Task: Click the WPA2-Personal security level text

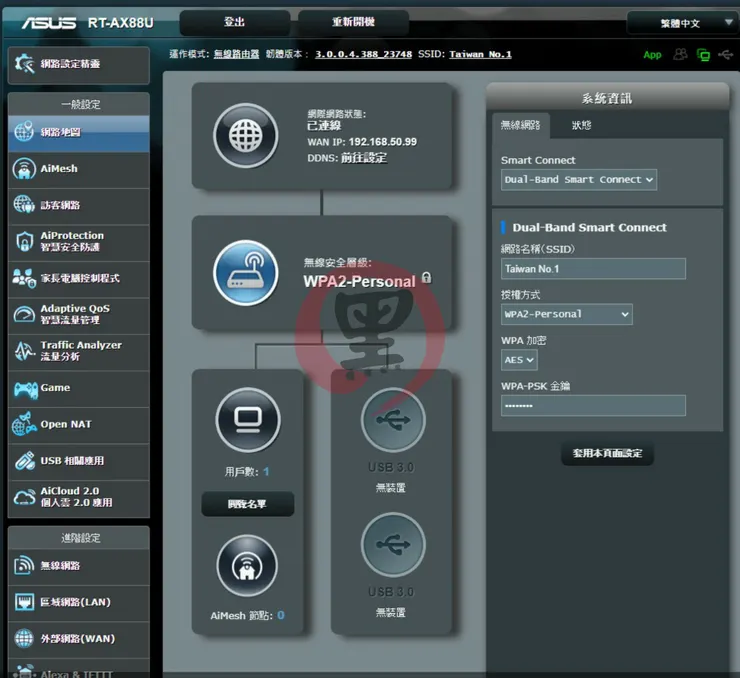Action: [359, 282]
